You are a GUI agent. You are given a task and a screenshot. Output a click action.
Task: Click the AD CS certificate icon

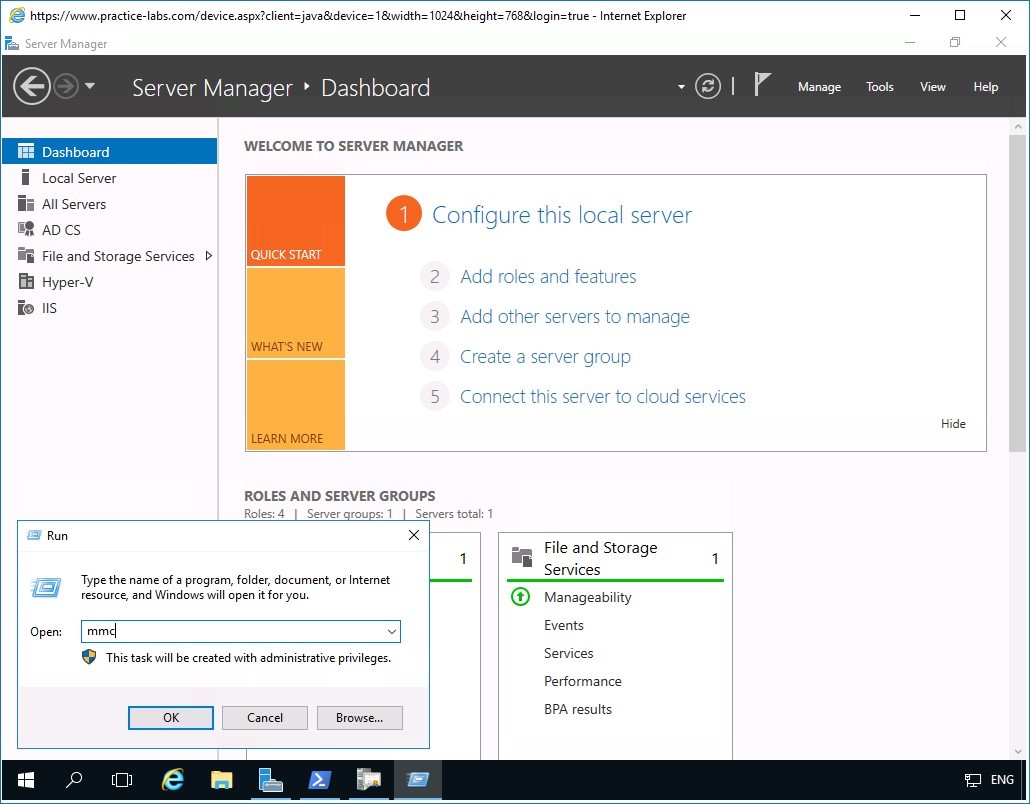click(26, 229)
